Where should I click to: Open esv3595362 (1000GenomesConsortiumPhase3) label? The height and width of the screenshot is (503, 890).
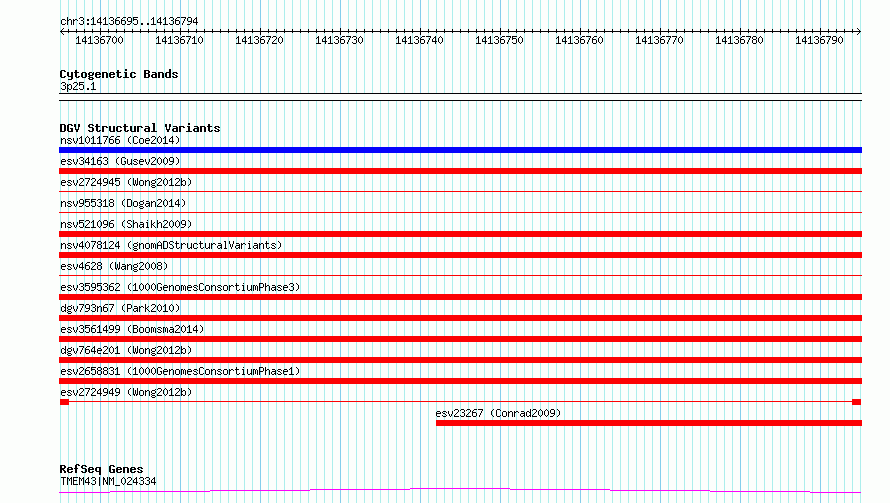[180, 287]
